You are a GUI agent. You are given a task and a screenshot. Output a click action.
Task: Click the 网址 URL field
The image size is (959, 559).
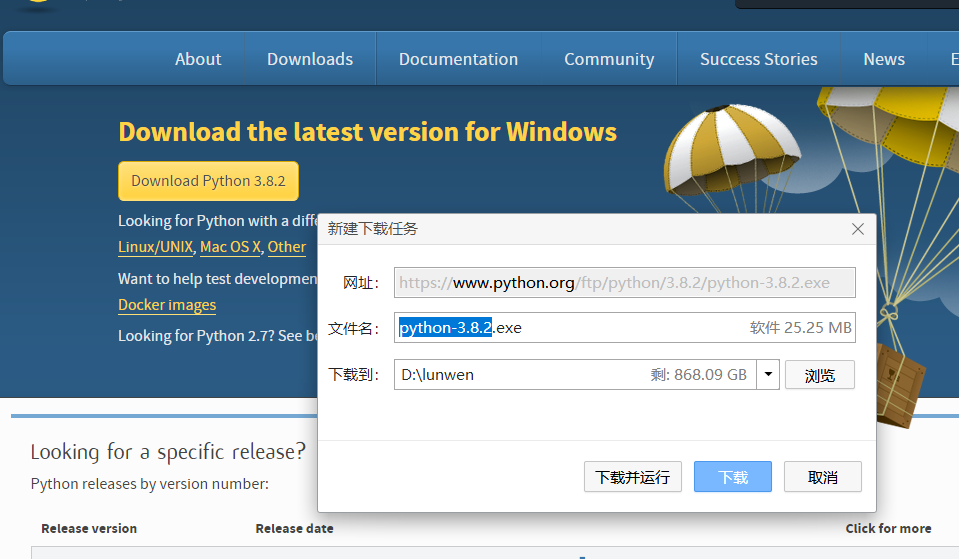(624, 283)
